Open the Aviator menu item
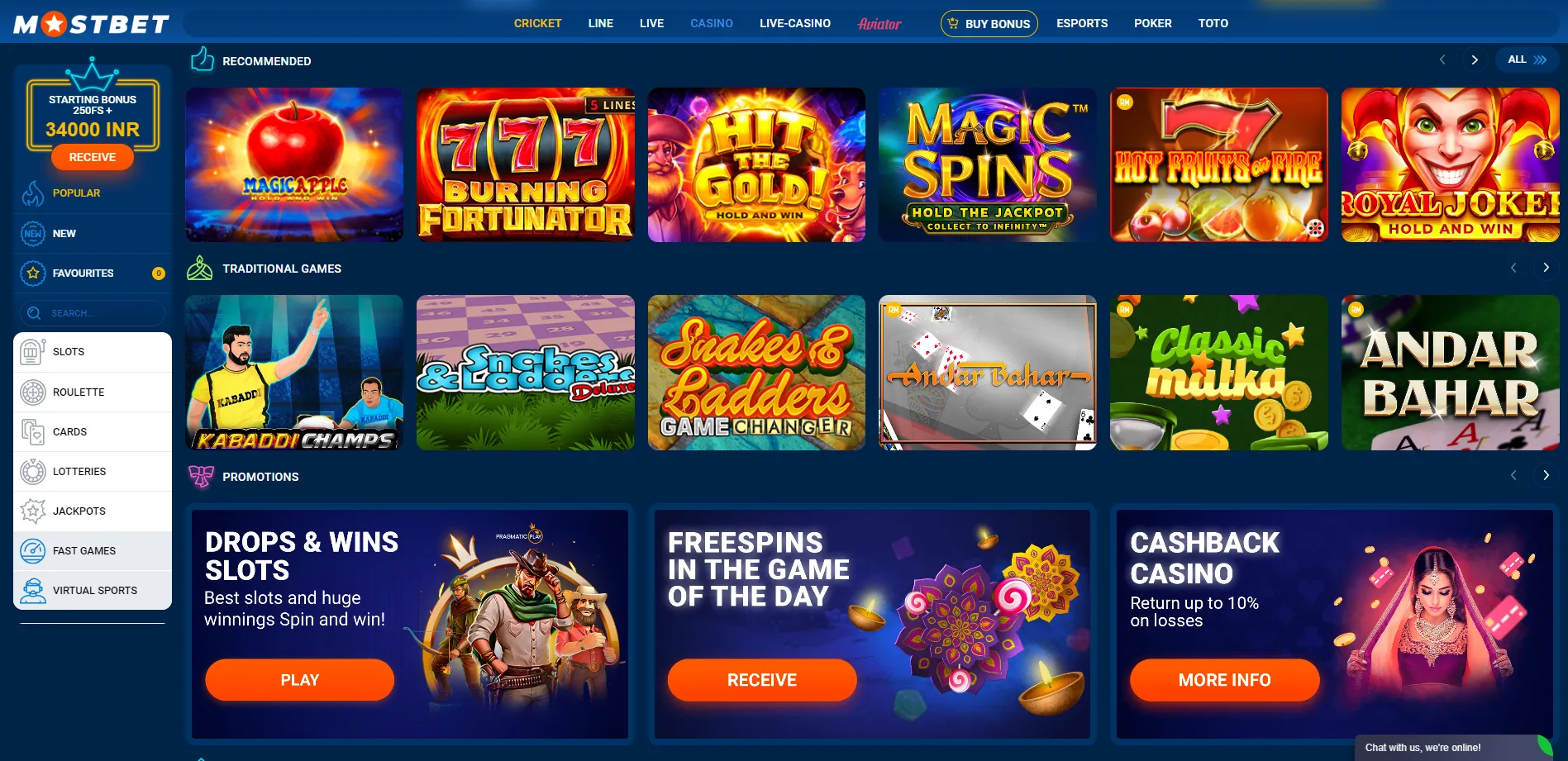 tap(879, 23)
